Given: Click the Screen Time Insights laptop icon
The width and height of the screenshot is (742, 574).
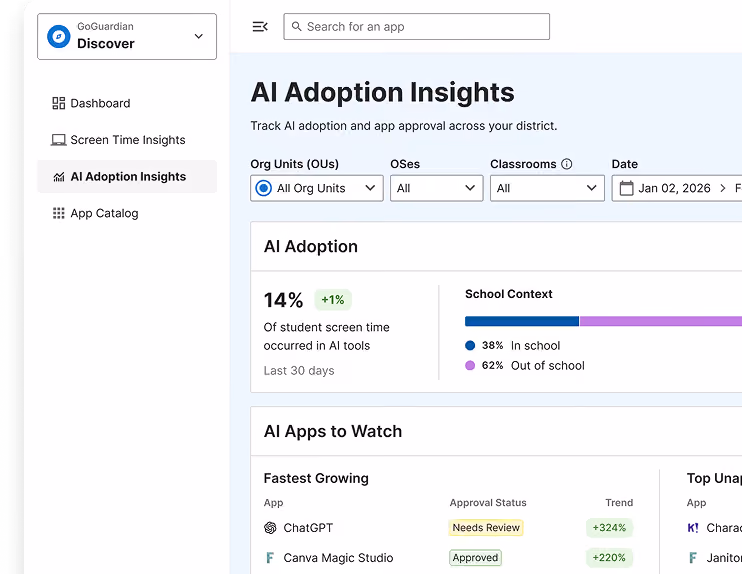Looking at the screenshot, I should click(59, 140).
